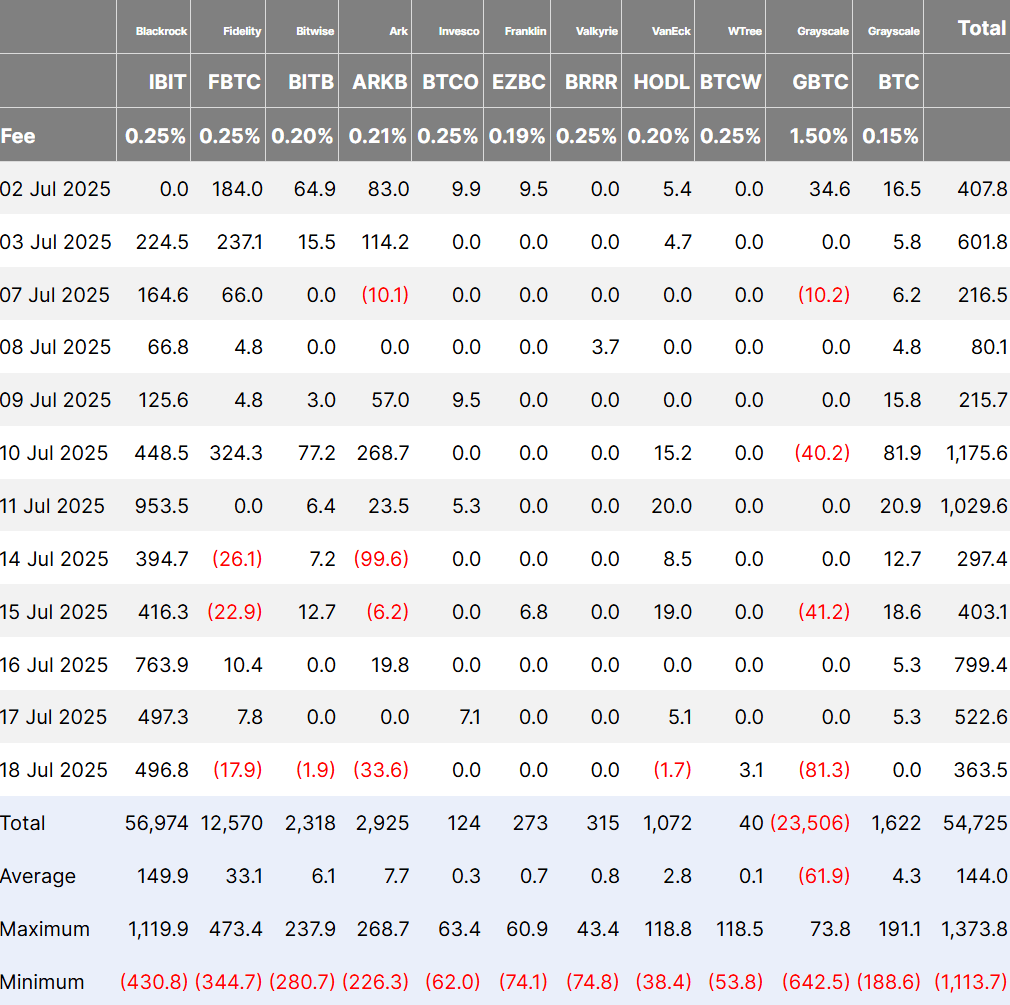Select the red (99.6) ARKB outflow value
This screenshot has height=1005, width=1010.
click(x=381, y=559)
